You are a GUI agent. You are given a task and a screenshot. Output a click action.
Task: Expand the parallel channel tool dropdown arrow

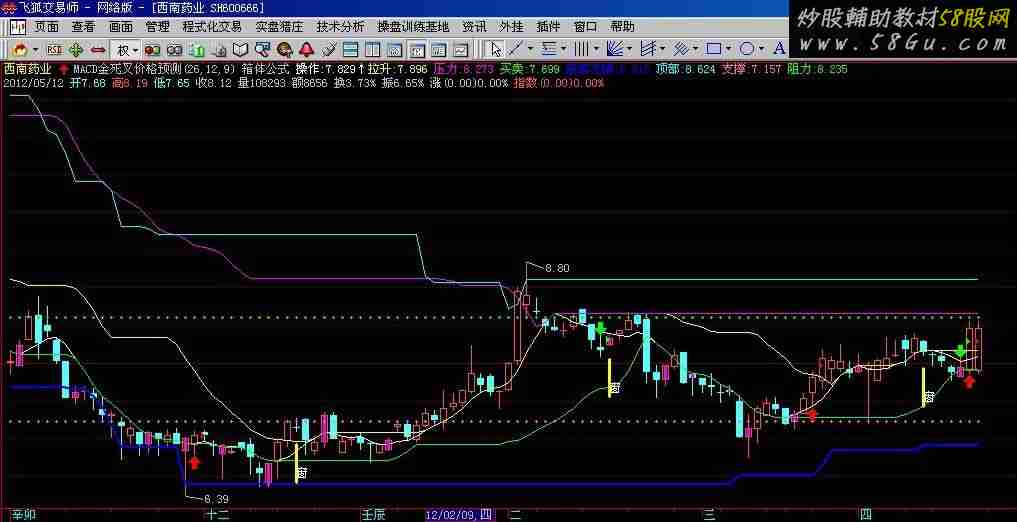pos(662,50)
